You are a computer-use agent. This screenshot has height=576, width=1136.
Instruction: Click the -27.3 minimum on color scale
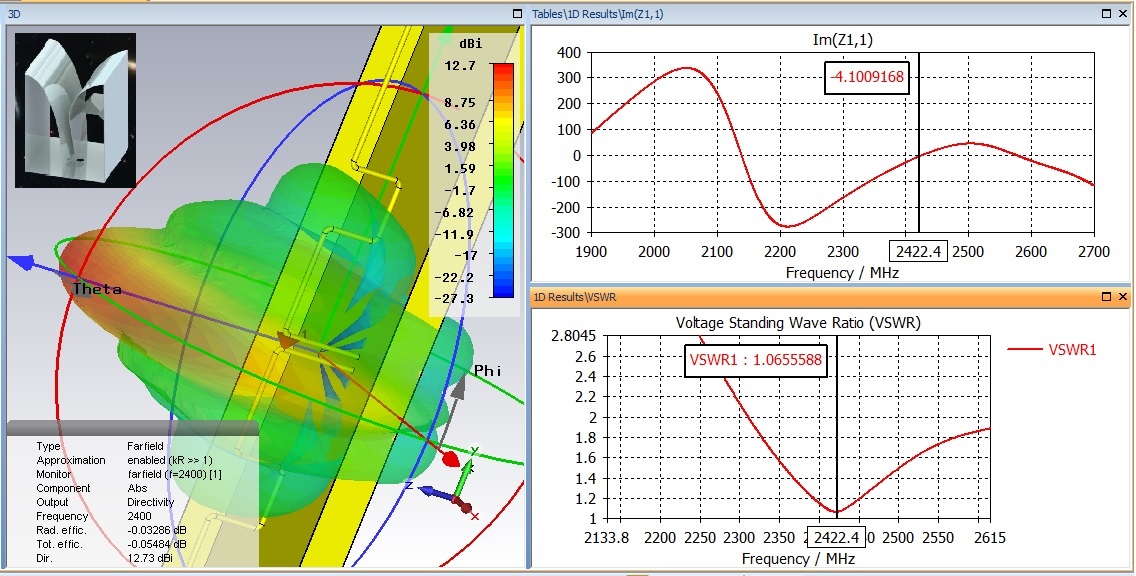click(456, 299)
